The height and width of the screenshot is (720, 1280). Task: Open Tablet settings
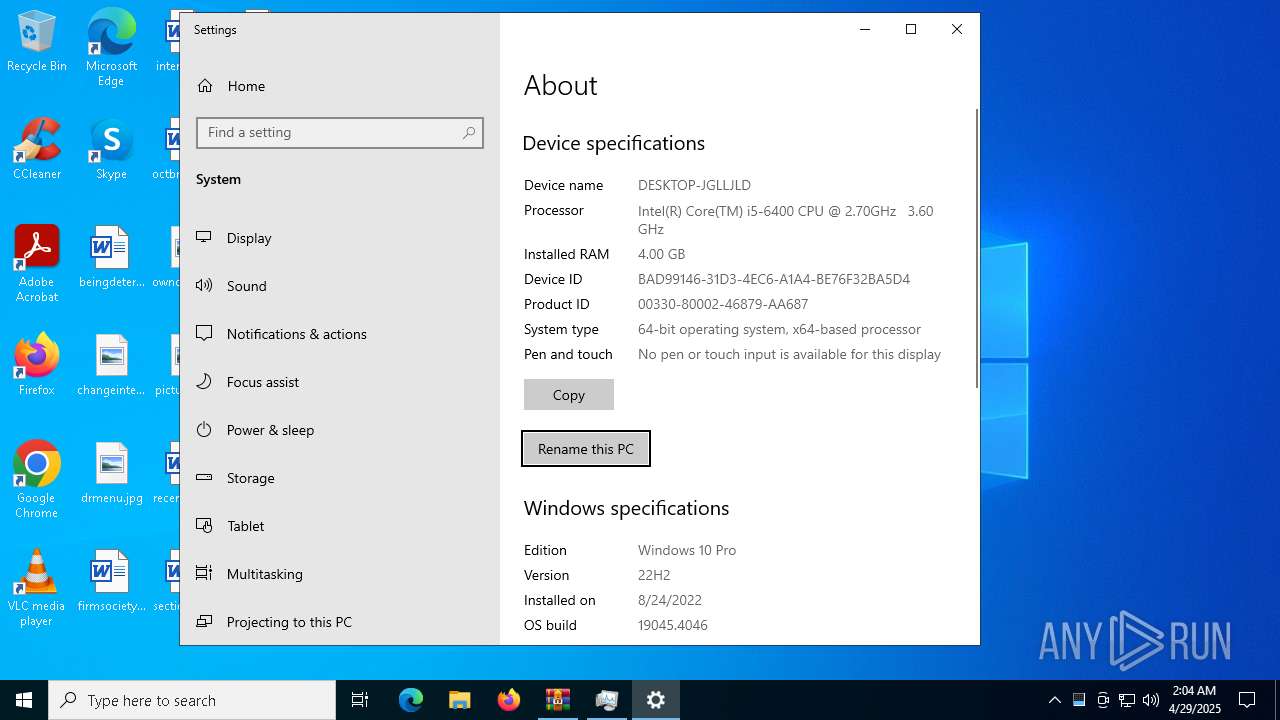(x=340, y=526)
